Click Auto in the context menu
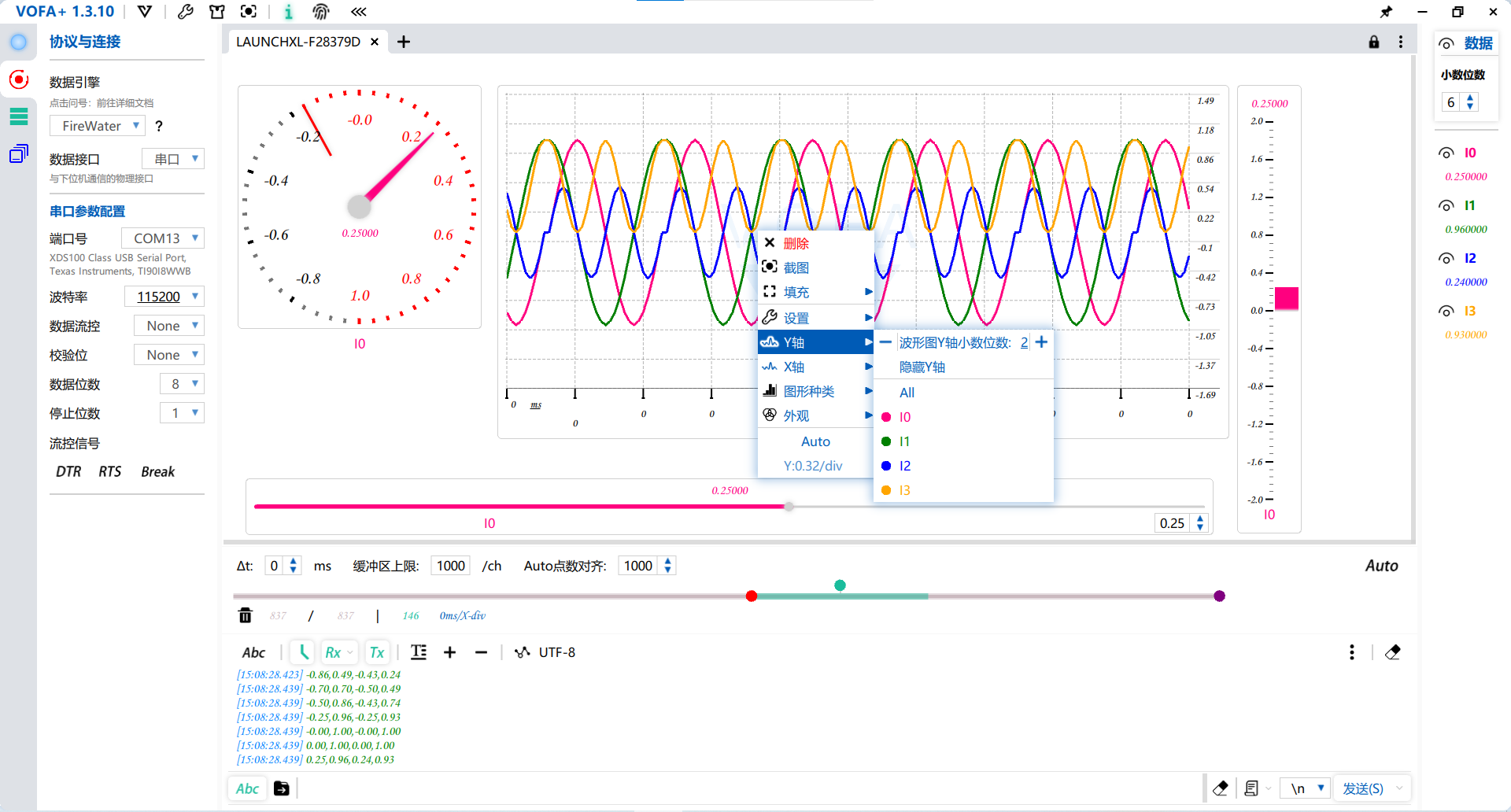This screenshot has height=812, width=1511. tap(815, 441)
